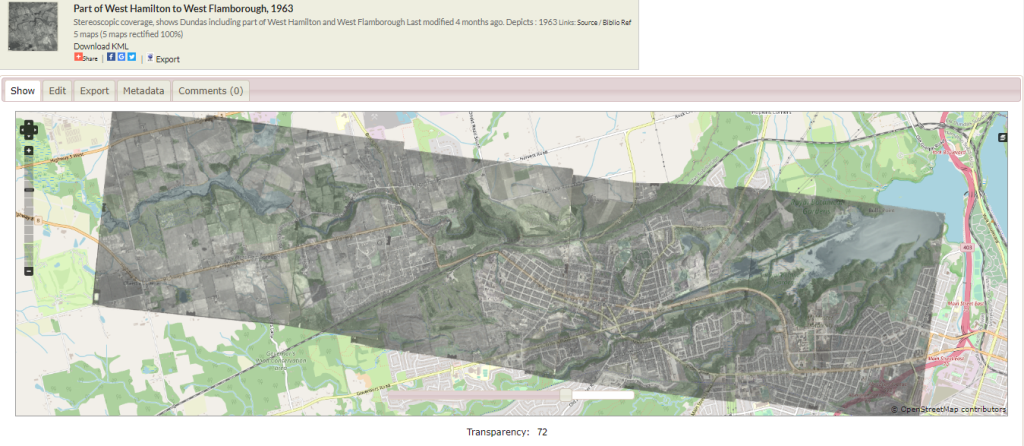Click the Export link beside share icons
This screenshot has width=1024, height=446.
tap(167, 59)
